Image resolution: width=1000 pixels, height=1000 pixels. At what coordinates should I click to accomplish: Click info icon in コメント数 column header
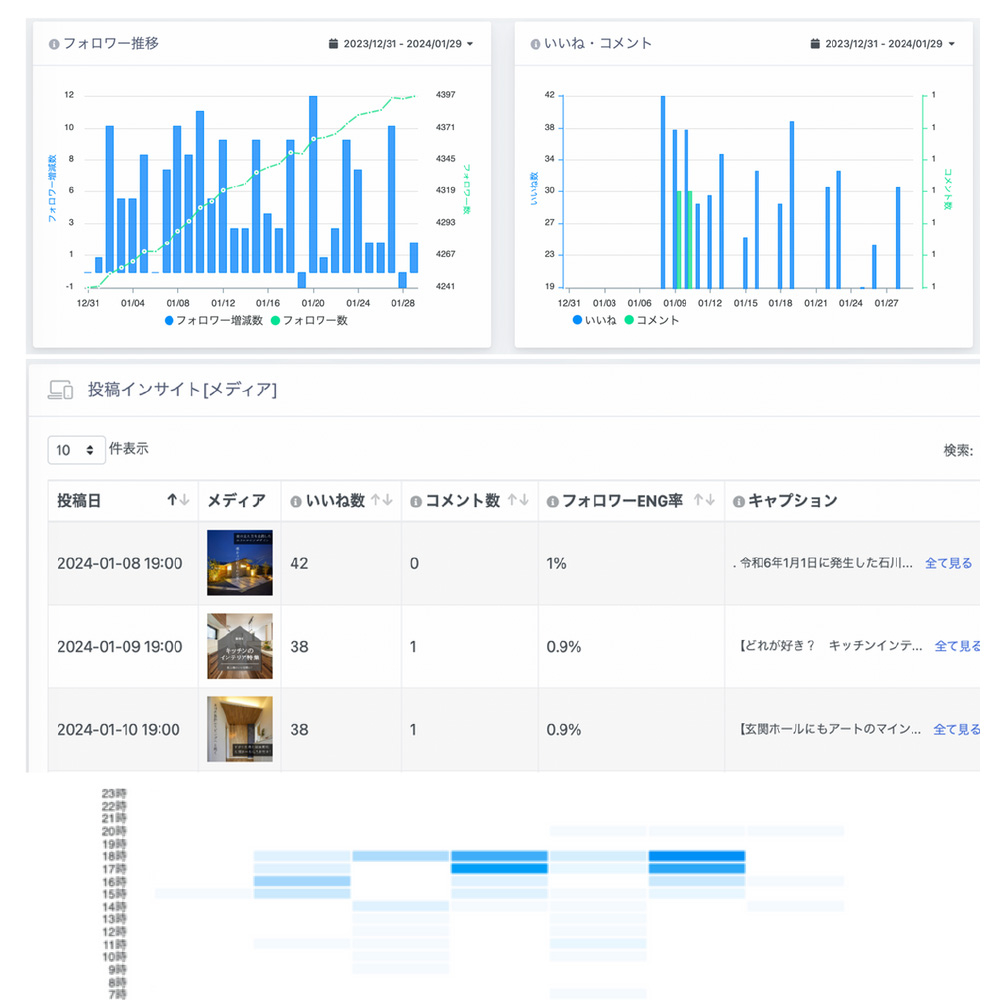click(416, 501)
